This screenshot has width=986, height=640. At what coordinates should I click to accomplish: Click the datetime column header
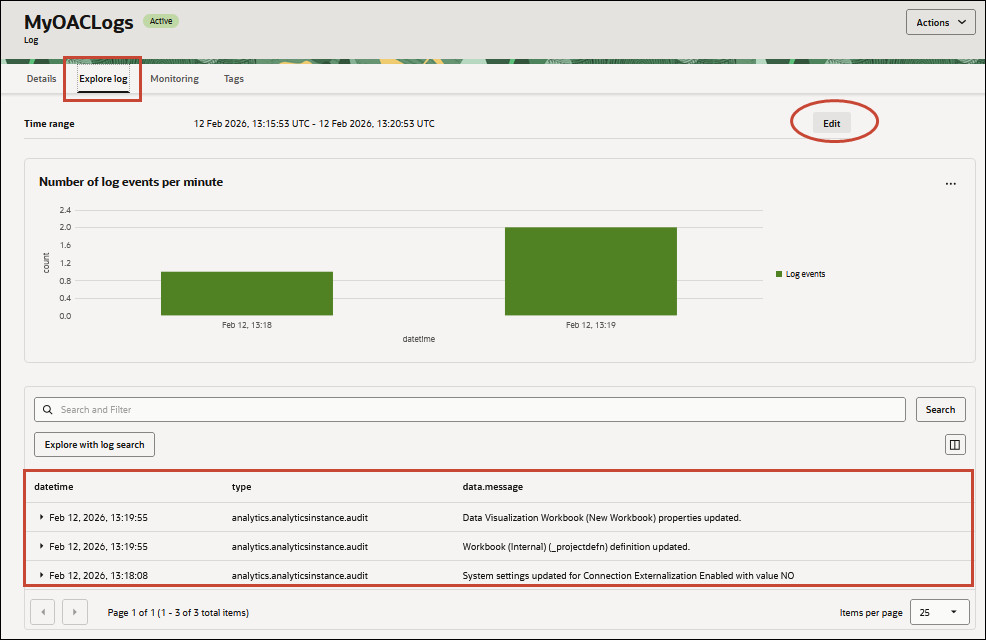(x=55, y=487)
